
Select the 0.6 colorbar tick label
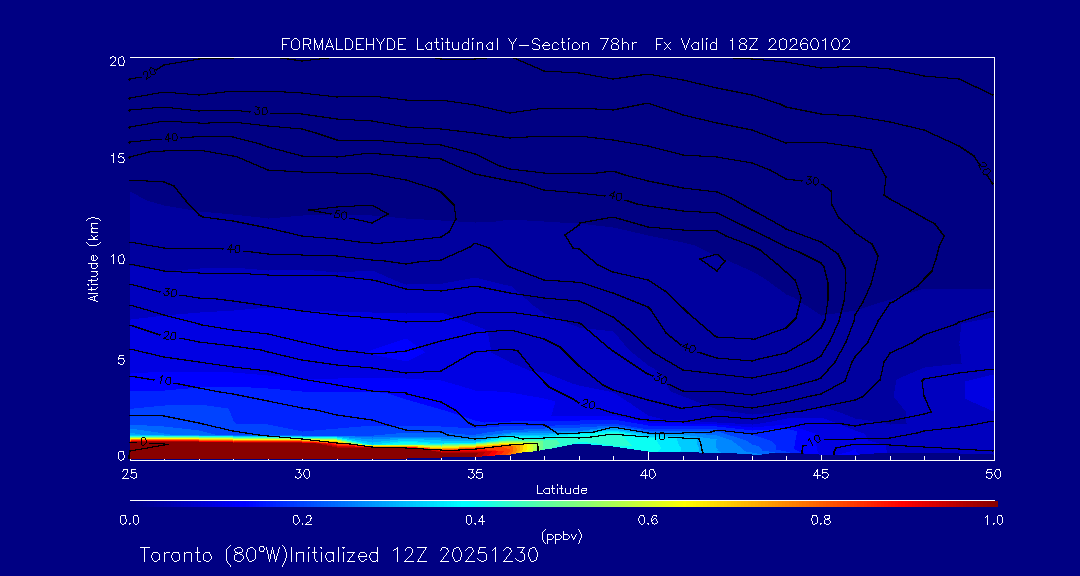[x=648, y=520]
